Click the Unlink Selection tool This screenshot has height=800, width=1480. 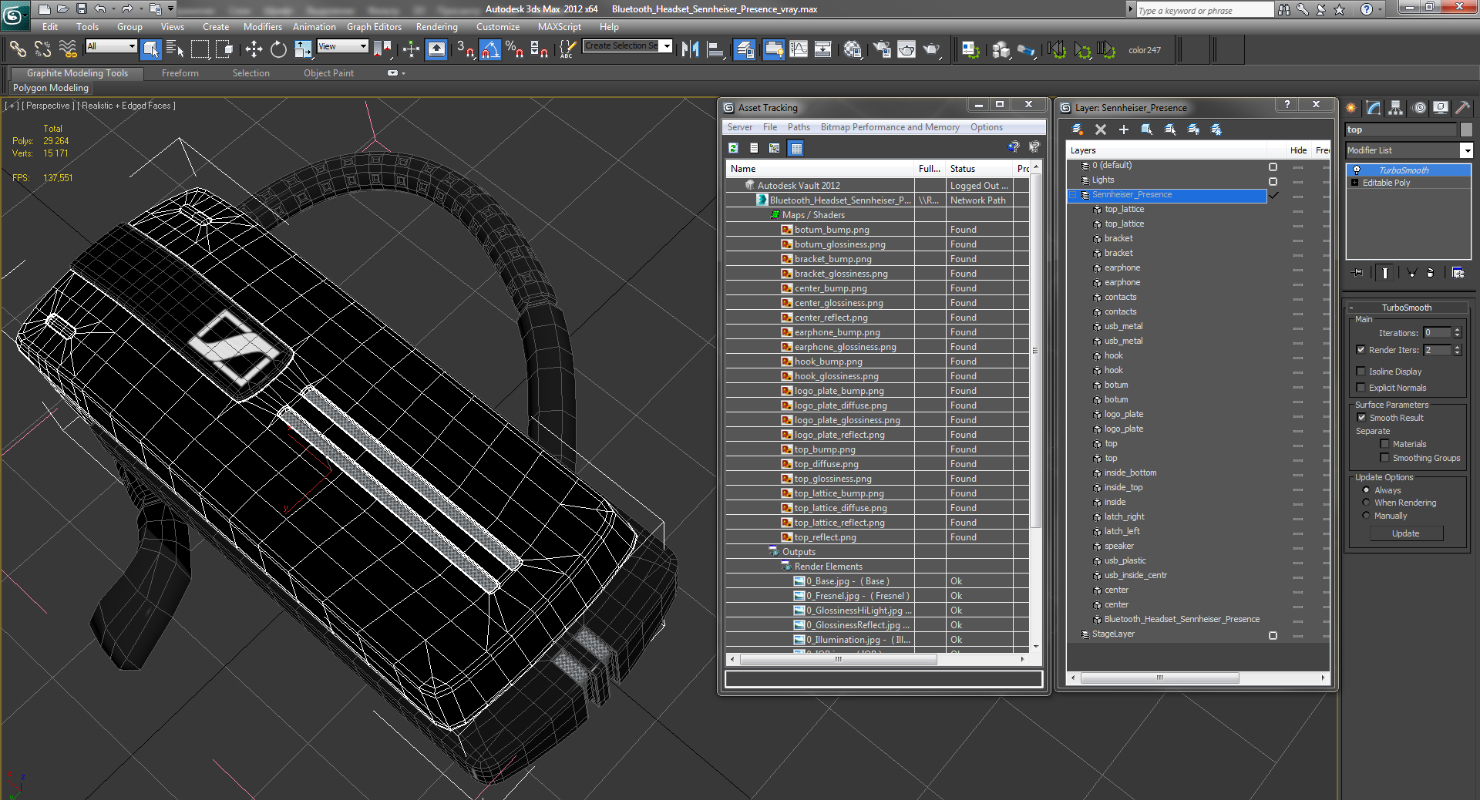tap(43, 48)
